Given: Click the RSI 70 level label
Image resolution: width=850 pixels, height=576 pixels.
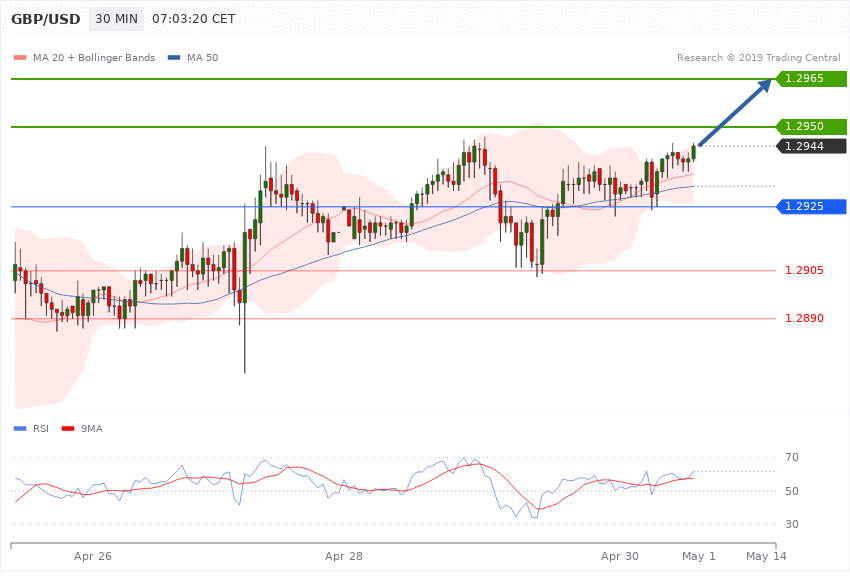Looking at the screenshot, I should (x=791, y=457).
